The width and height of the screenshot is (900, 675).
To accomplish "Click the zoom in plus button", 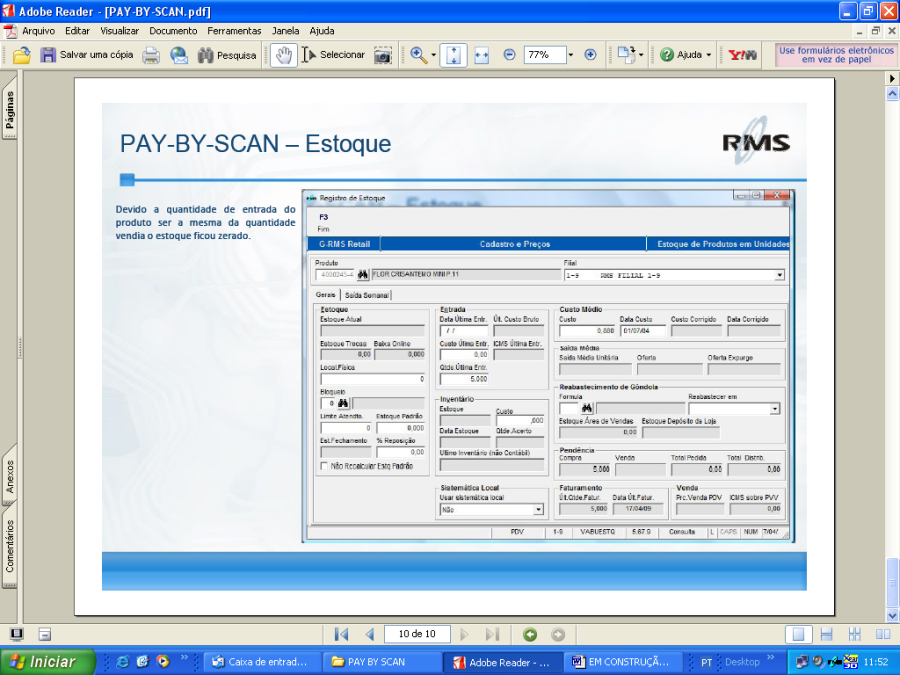I will pos(590,55).
